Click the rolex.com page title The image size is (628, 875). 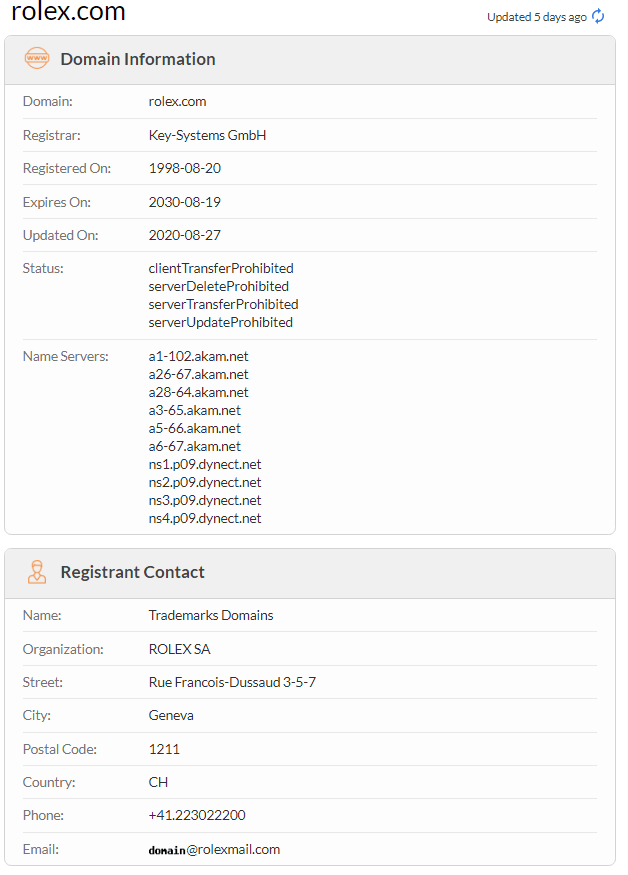pyautogui.click(x=69, y=13)
